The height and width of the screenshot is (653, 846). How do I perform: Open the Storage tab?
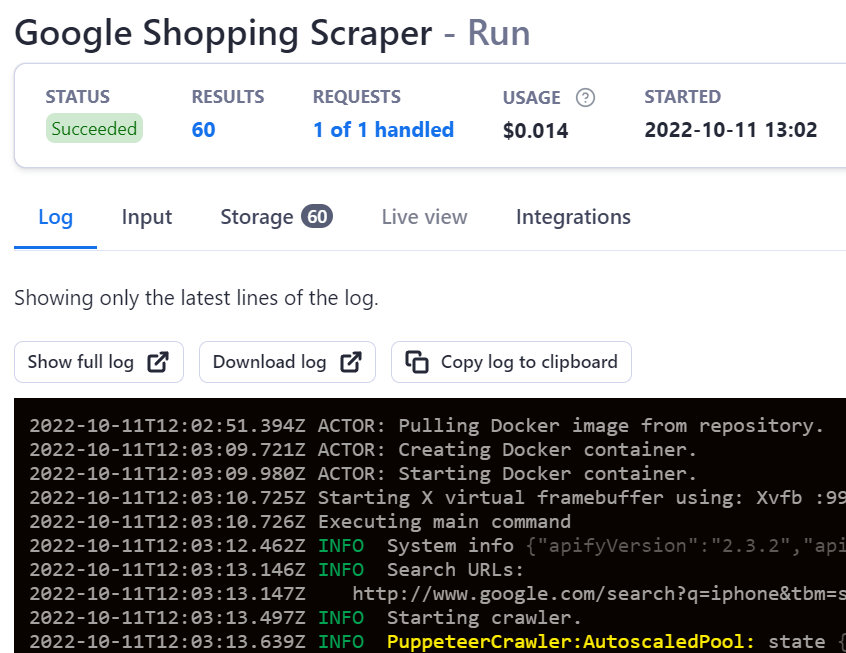point(259,216)
